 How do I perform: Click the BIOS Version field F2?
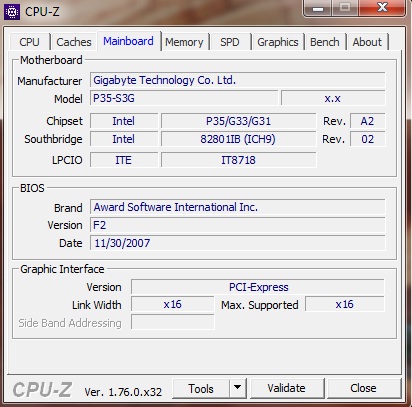click(x=237, y=225)
